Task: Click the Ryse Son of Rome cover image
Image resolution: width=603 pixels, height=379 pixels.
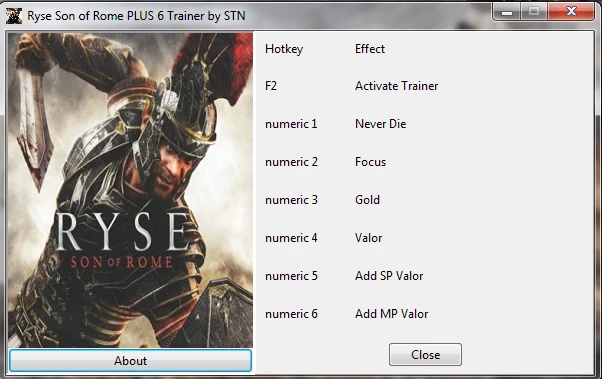Action: point(130,190)
